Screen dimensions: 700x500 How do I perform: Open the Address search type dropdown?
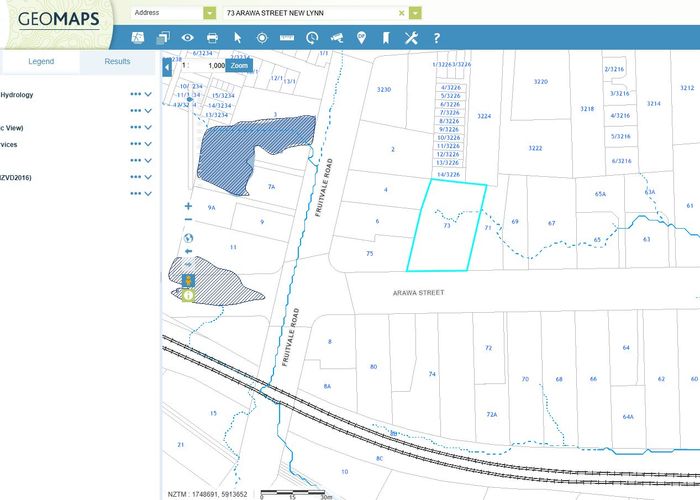coord(209,13)
